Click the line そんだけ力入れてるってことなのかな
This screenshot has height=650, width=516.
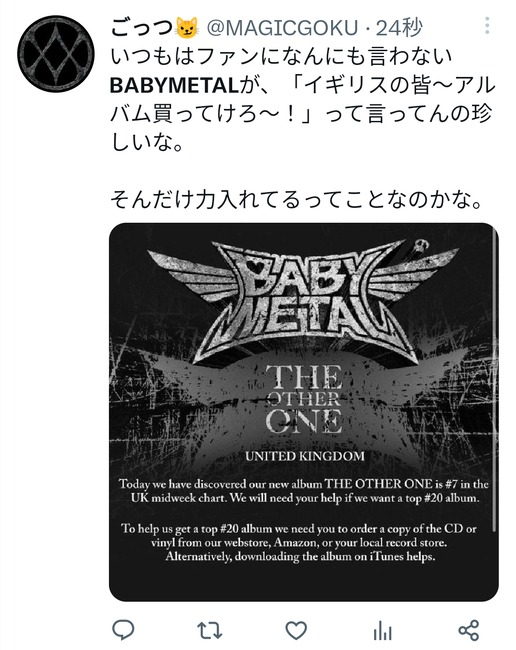coord(297,200)
